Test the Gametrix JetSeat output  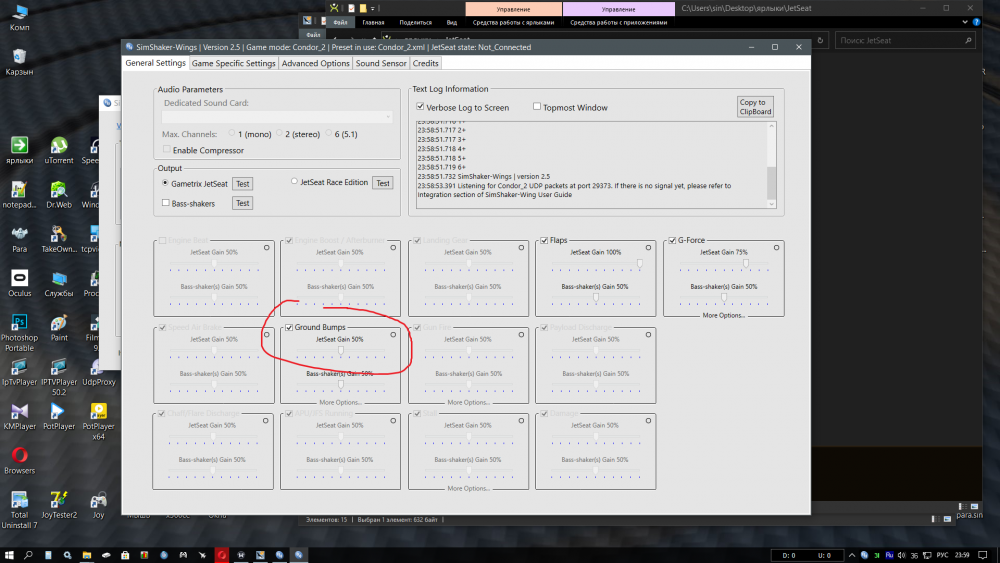pos(242,184)
